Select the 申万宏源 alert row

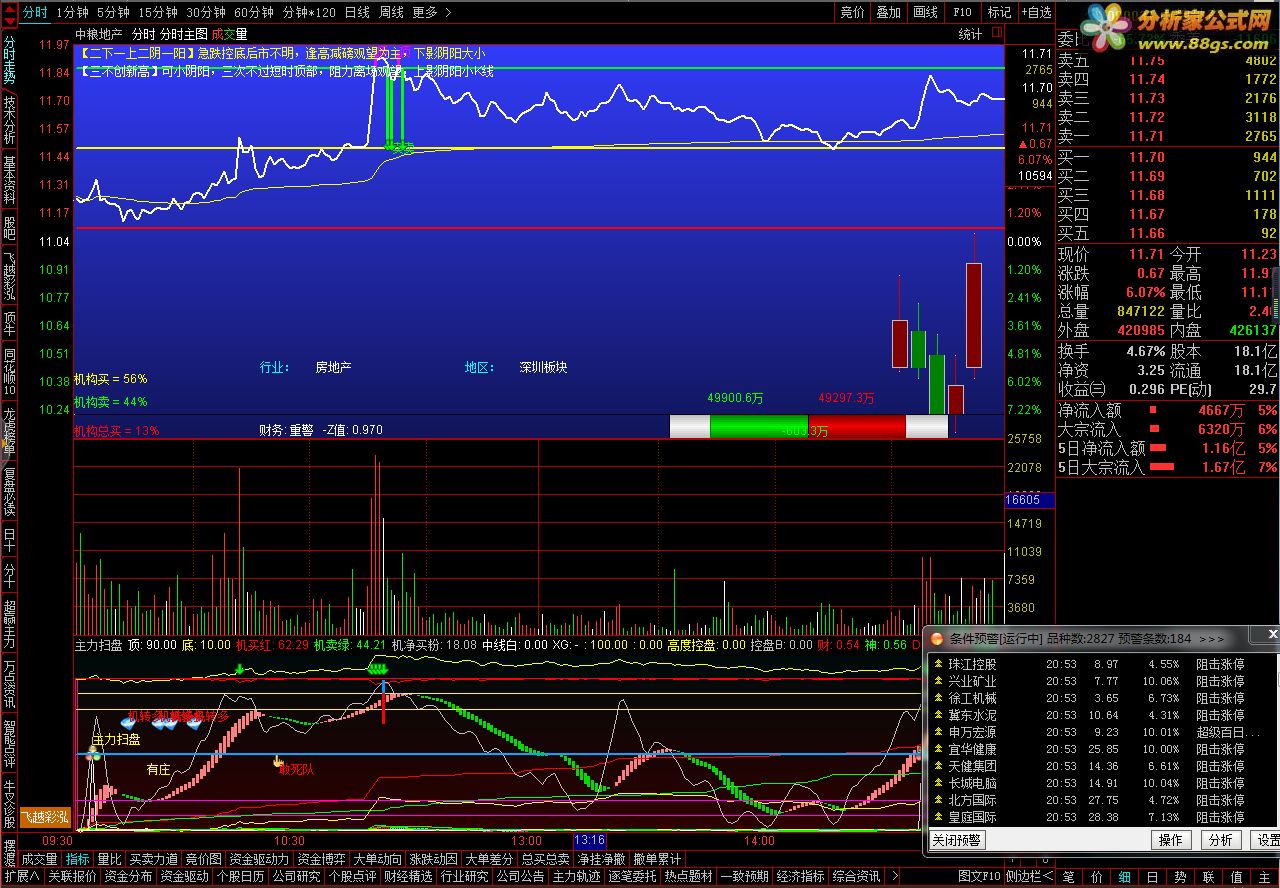[x=1102, y=732]
